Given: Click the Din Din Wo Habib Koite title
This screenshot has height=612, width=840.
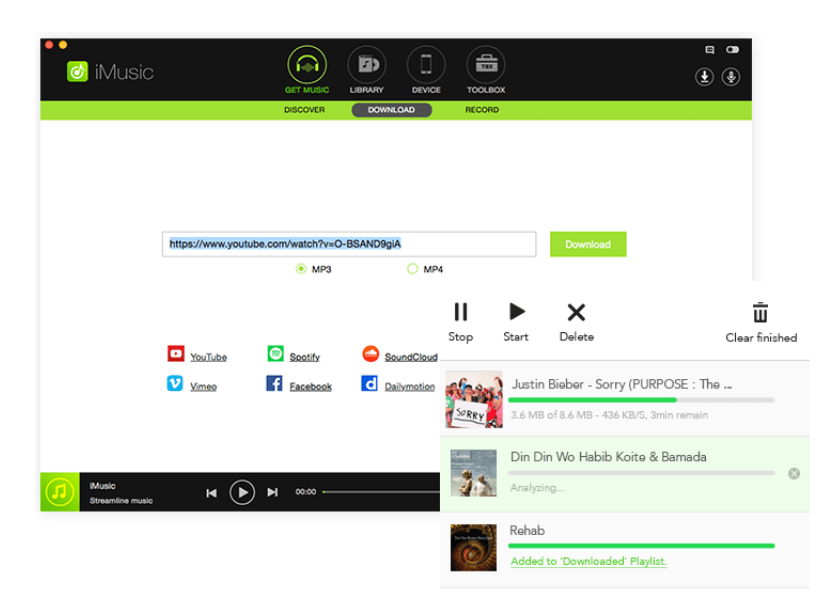Looking at the screenshot, I should 609,457.
